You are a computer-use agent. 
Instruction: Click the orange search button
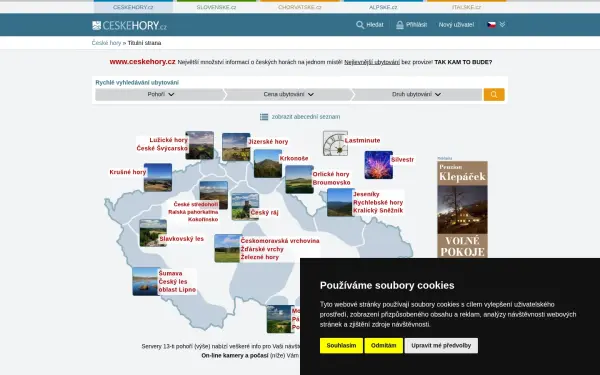point(494,95)
